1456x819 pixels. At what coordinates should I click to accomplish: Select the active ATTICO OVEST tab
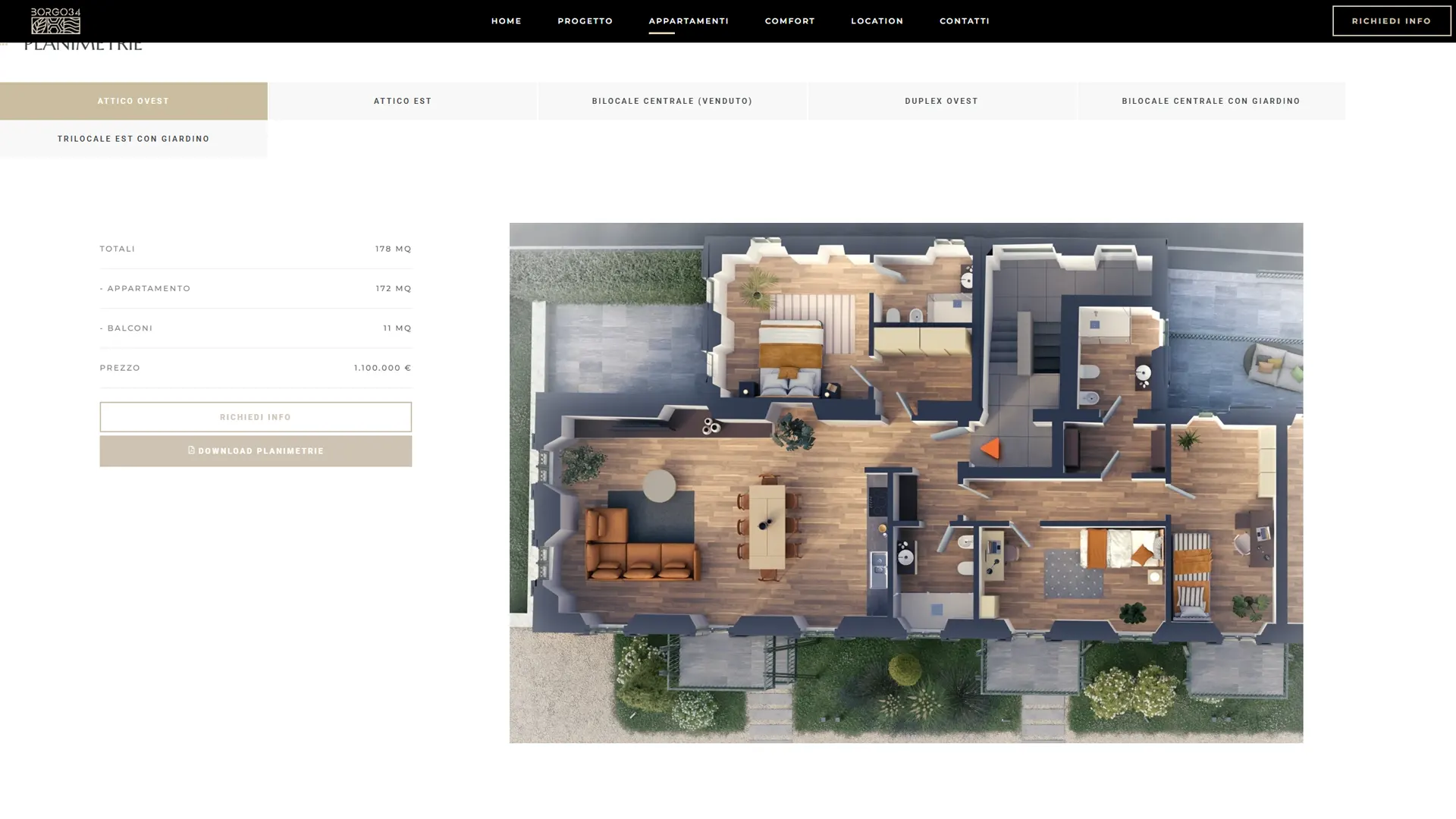click(133, 101)
